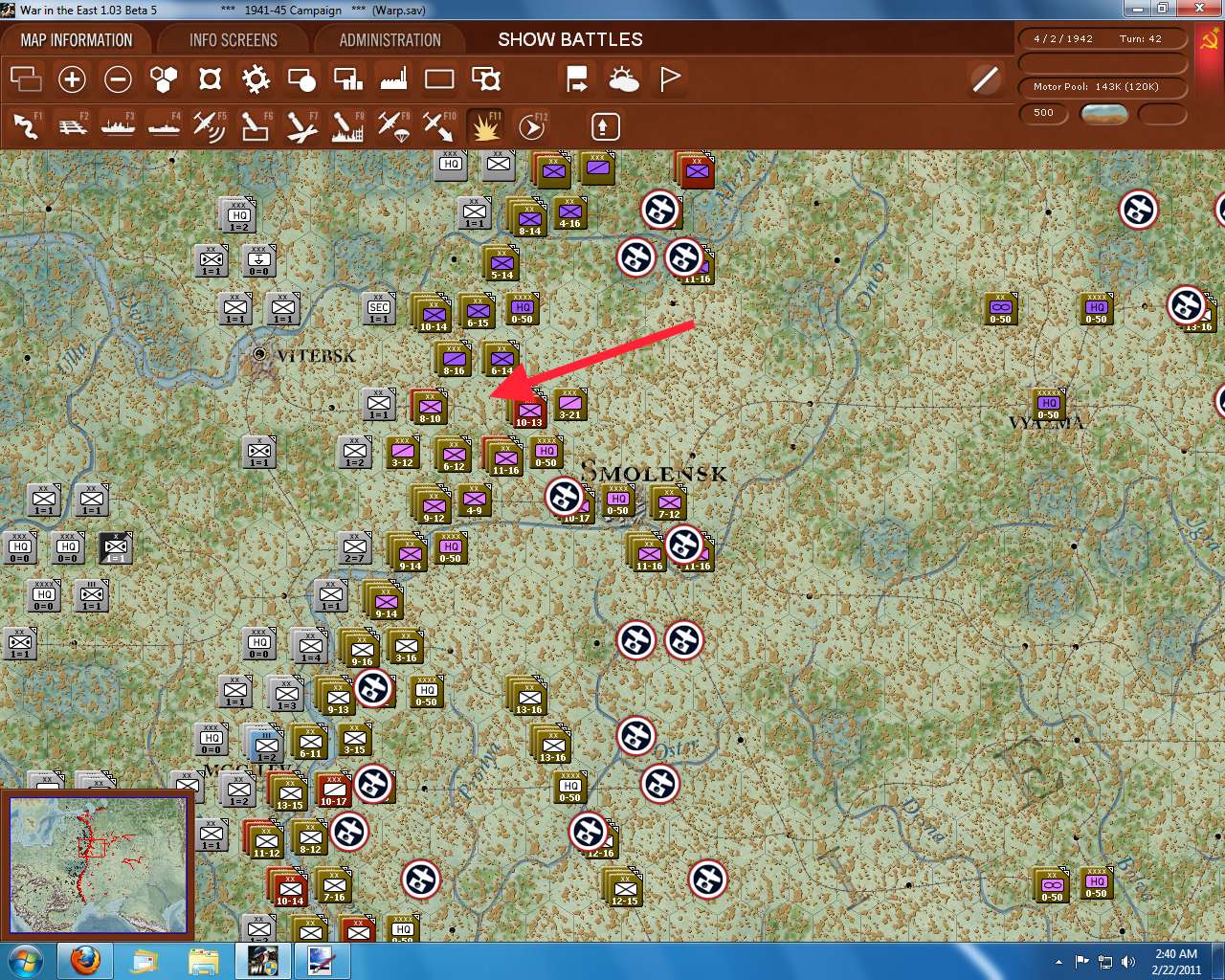Select the F9 air transport mode icon
The image size is (1225, 980).
point(393,126)
